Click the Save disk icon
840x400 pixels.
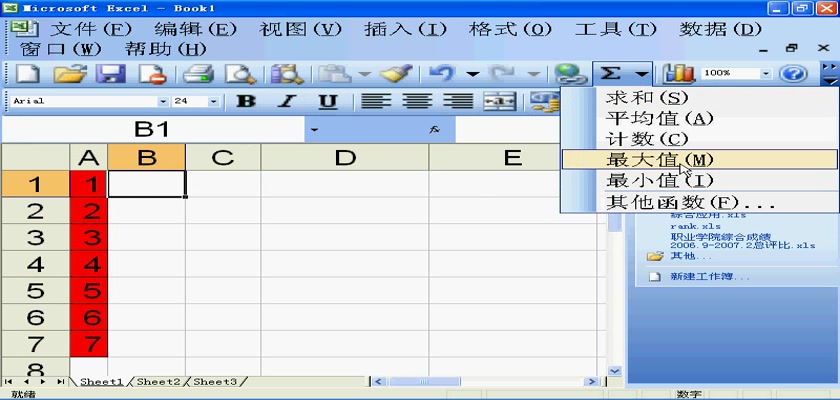point(110,74)
